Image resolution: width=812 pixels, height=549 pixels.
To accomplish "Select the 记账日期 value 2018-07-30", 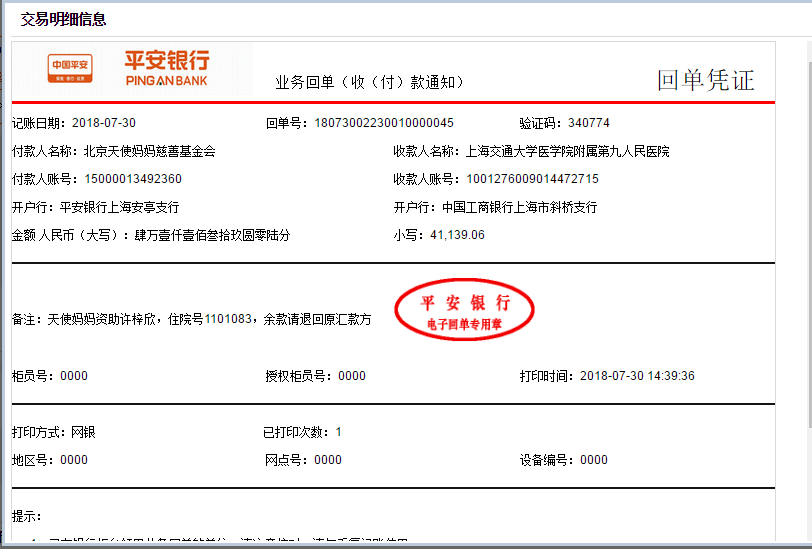I will tap(104, 123).
